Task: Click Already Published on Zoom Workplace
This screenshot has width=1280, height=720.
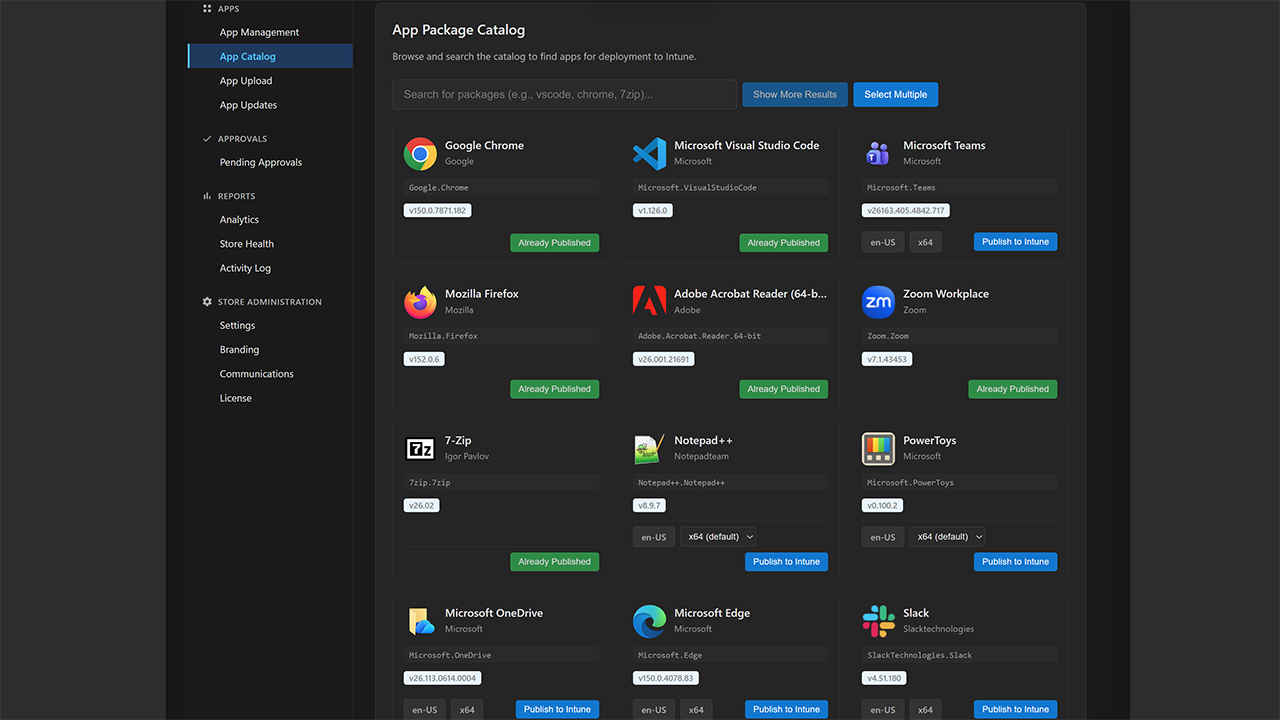Action: [1012, 389]
